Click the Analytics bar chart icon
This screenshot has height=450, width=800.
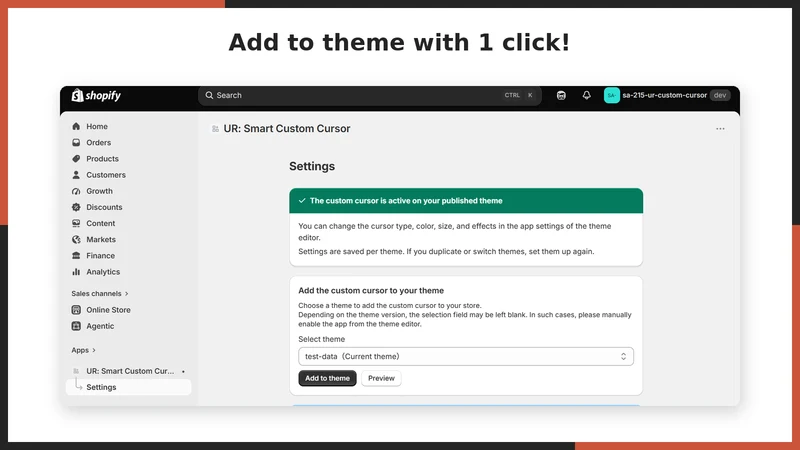pyautogui.click(x=76, y=271)
